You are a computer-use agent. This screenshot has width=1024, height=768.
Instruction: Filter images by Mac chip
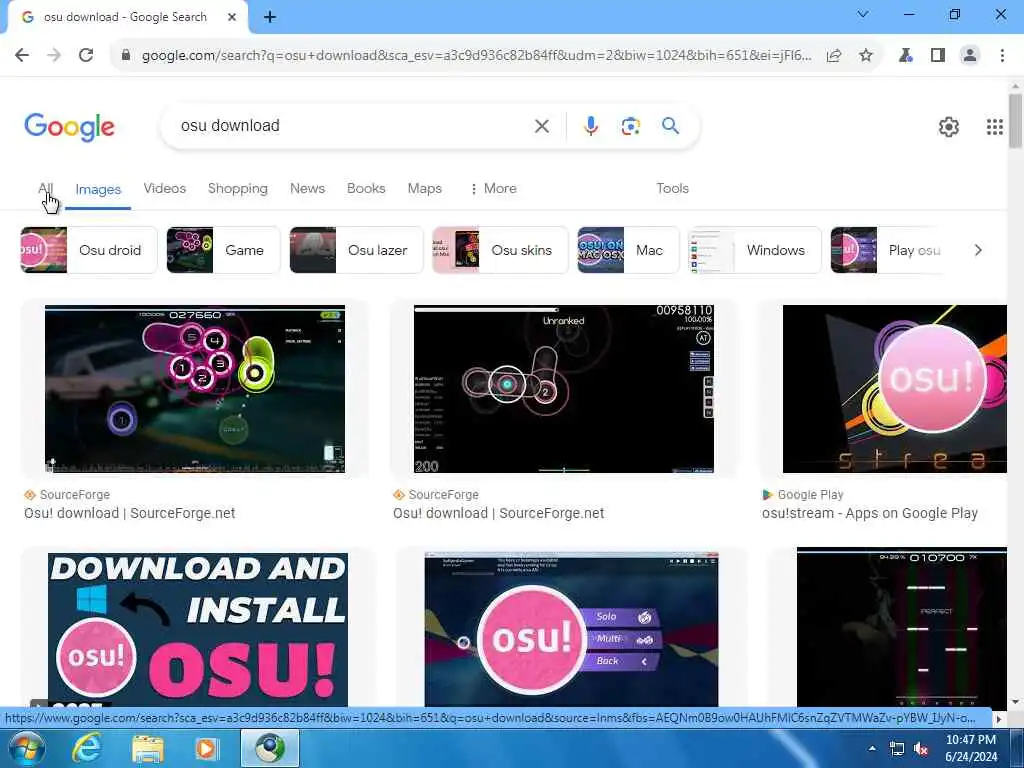click(628, 250)
